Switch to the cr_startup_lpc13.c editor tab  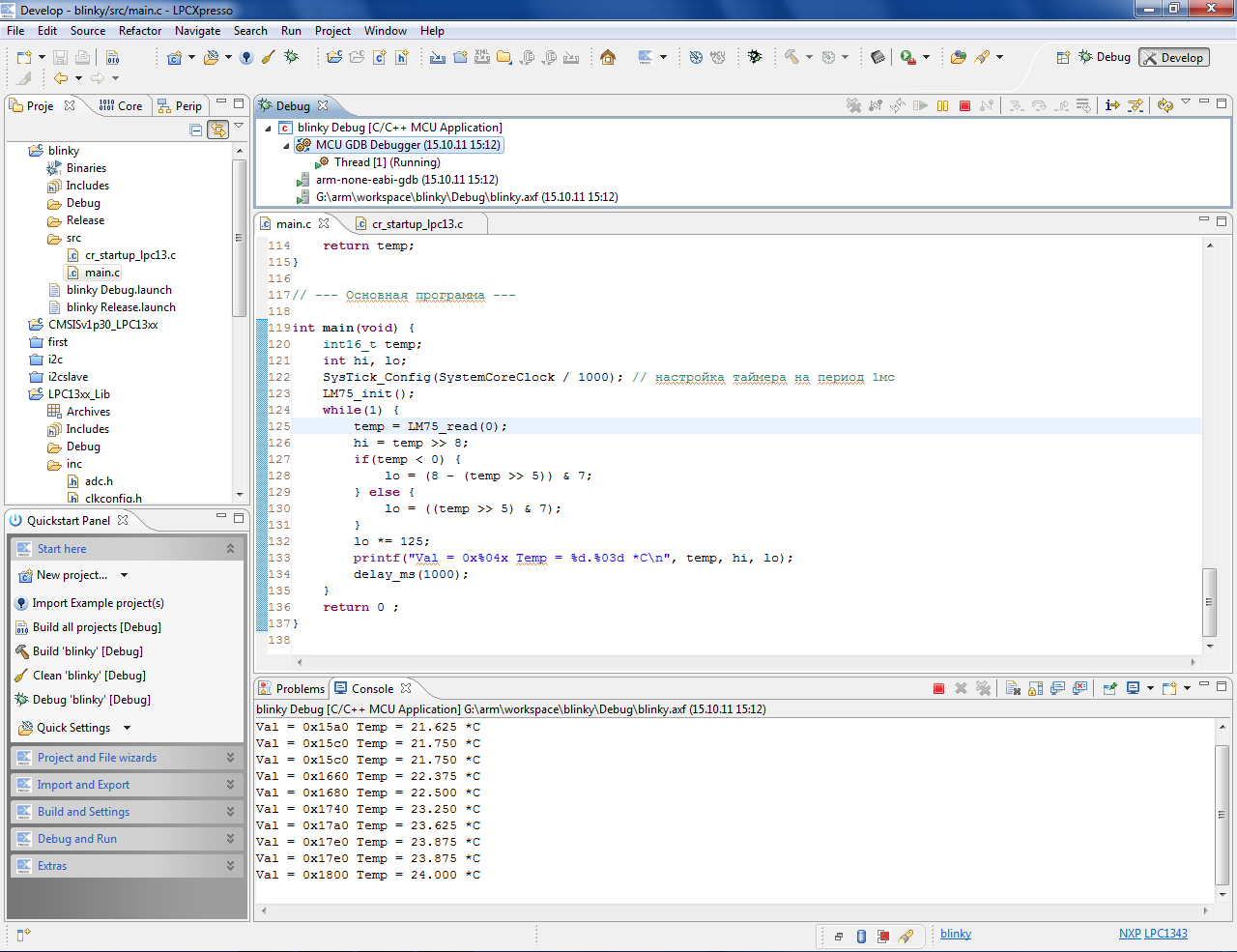pos(417,224)
